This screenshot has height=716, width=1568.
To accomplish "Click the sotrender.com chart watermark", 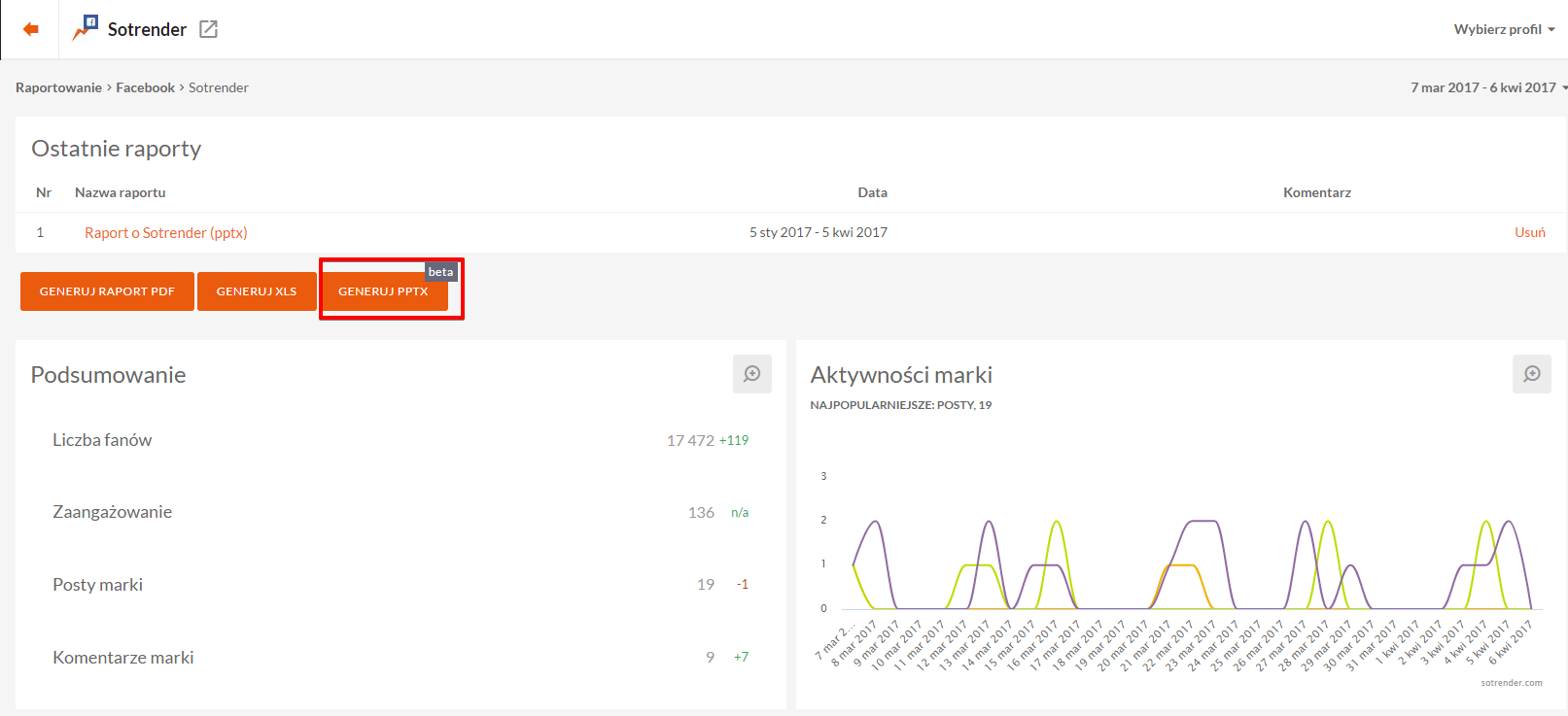I will [1511, 683].
